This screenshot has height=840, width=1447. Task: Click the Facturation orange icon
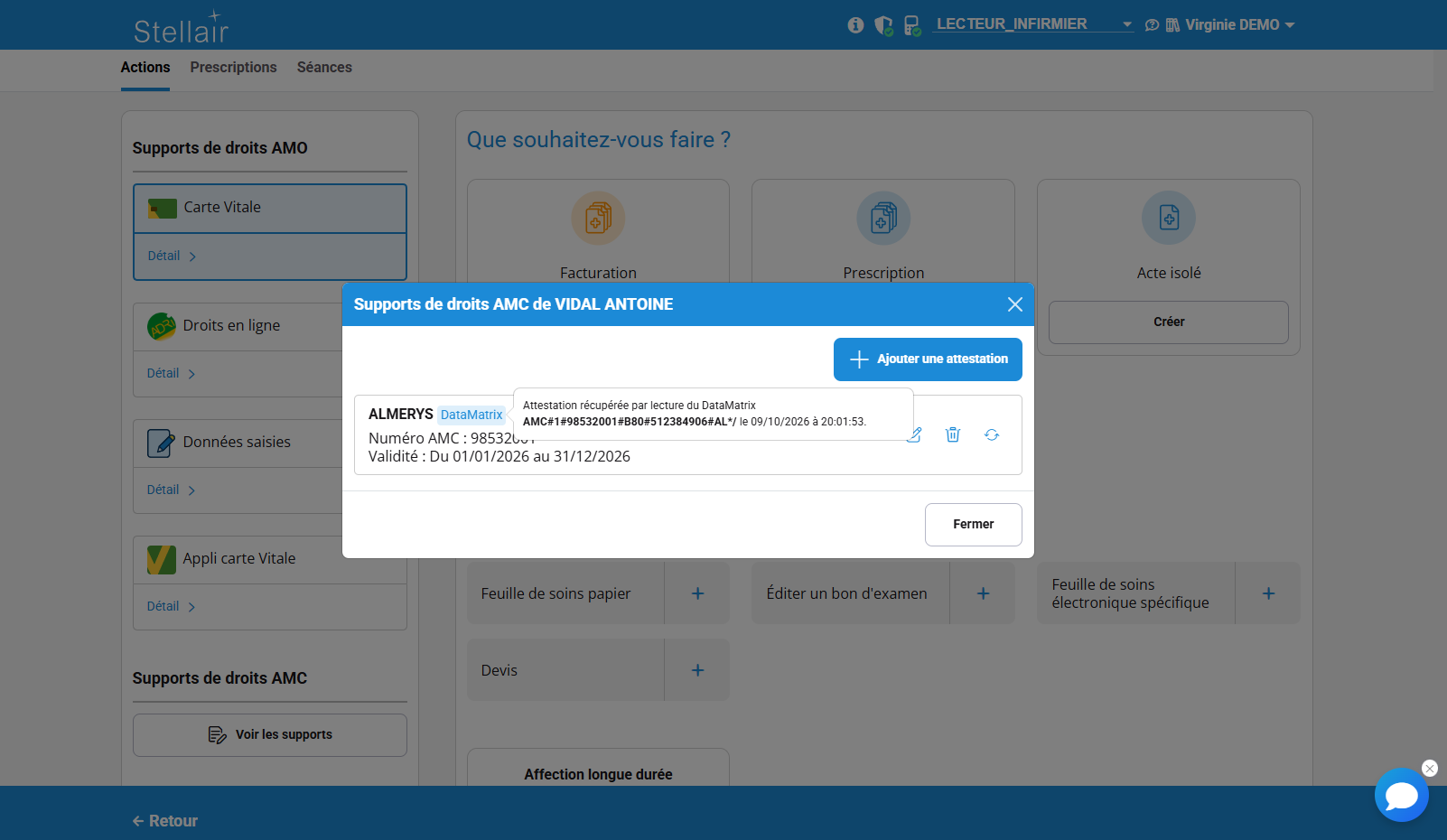click(598, 218)
